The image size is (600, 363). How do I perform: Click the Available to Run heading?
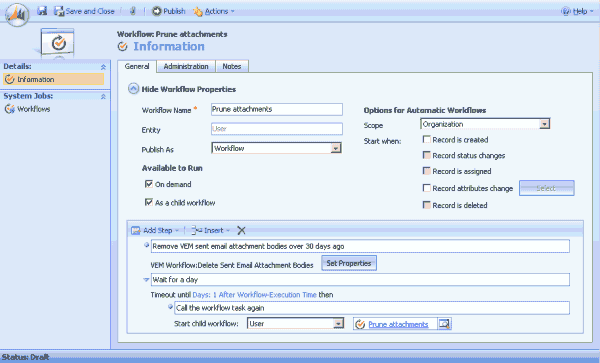[x=172, y=168]
